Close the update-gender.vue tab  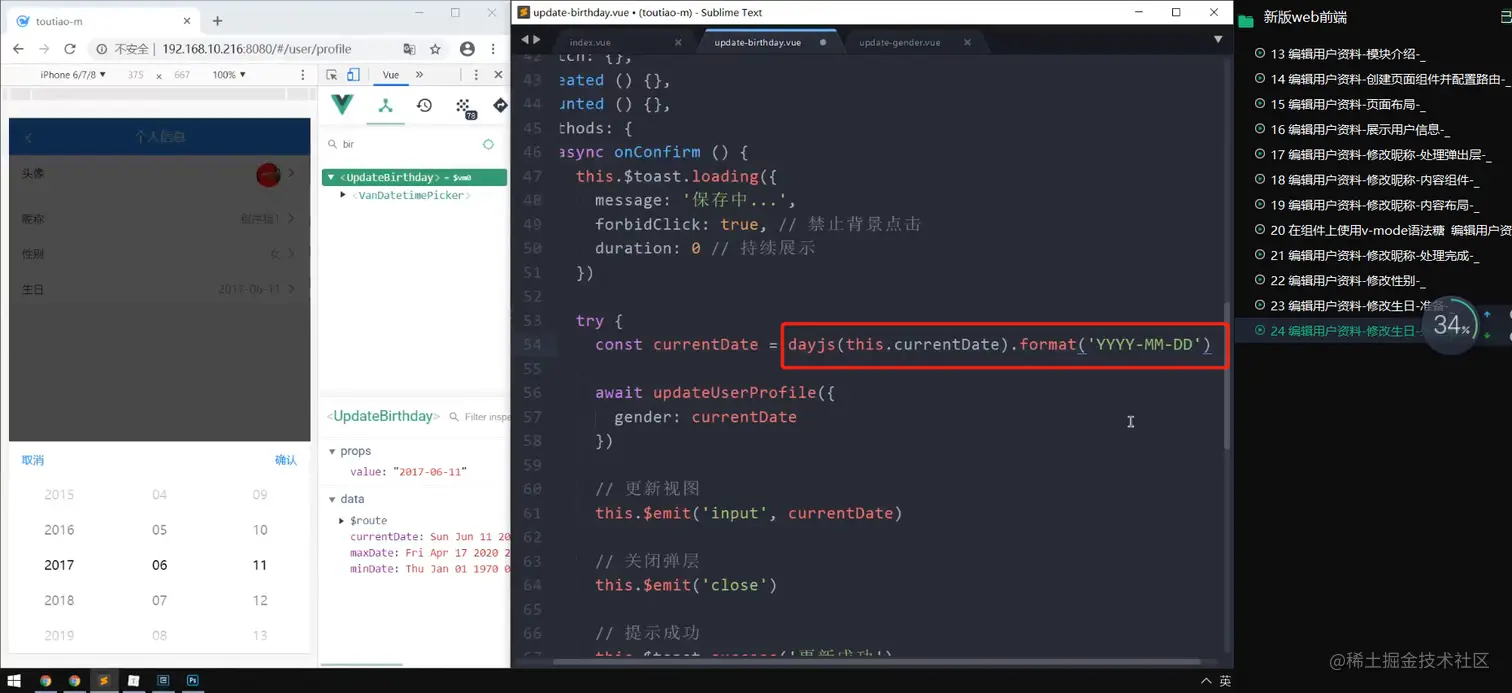coord(967,42)
